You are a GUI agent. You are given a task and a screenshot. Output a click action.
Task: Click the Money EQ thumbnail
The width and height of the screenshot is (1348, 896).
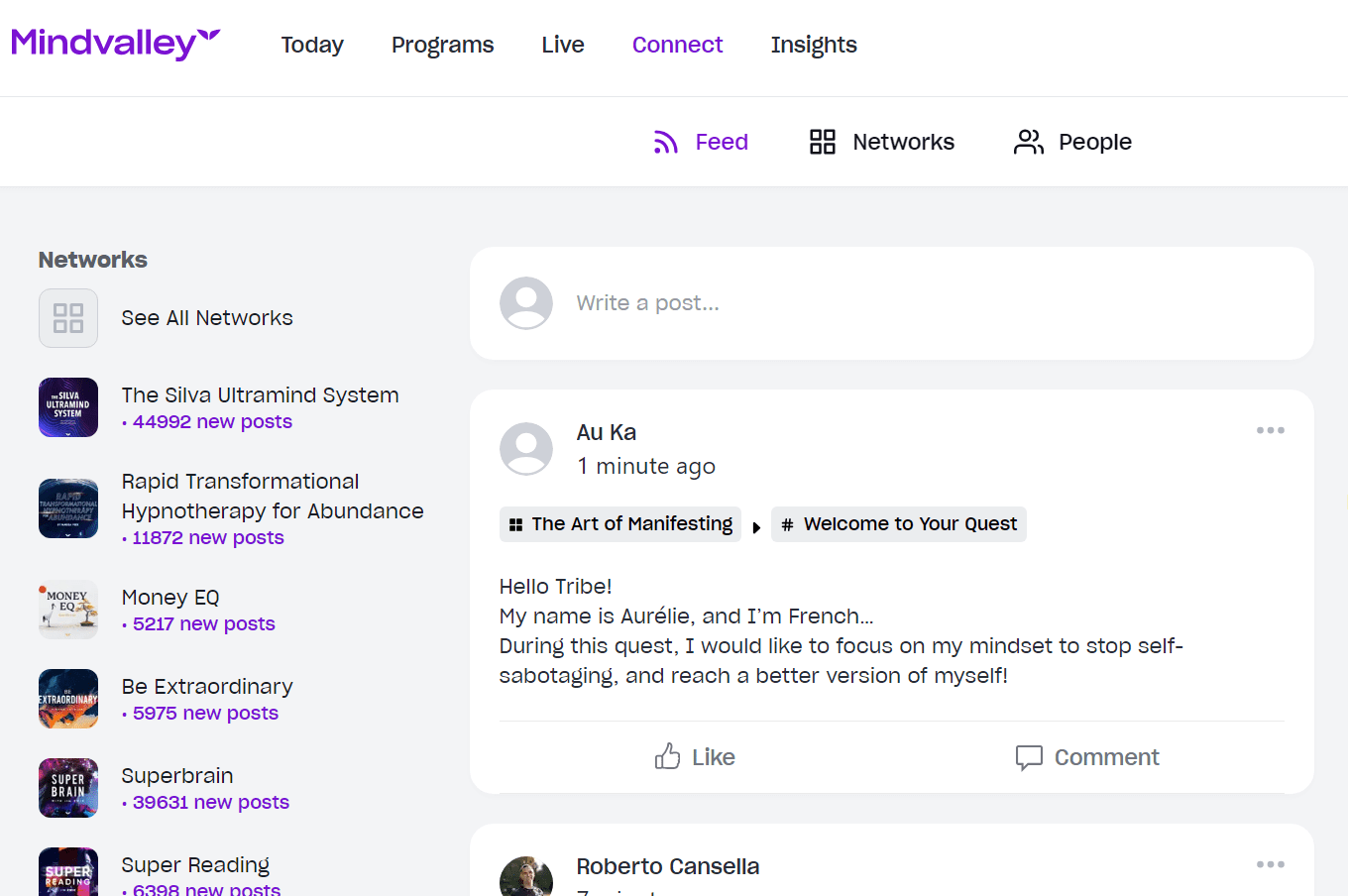pos(68,610)
